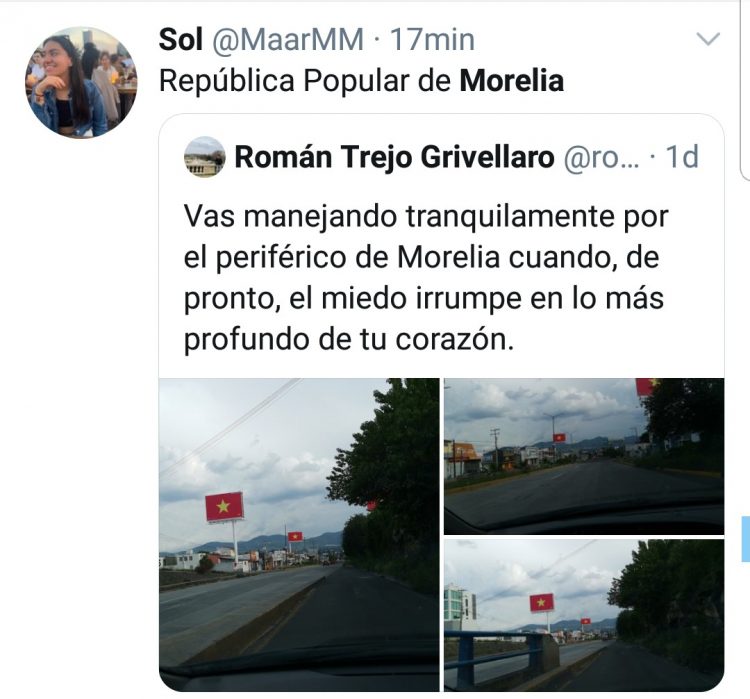750x699 pixels.
Task: Click the blue scrollbar strip at right edge
Action: point(746,539)
